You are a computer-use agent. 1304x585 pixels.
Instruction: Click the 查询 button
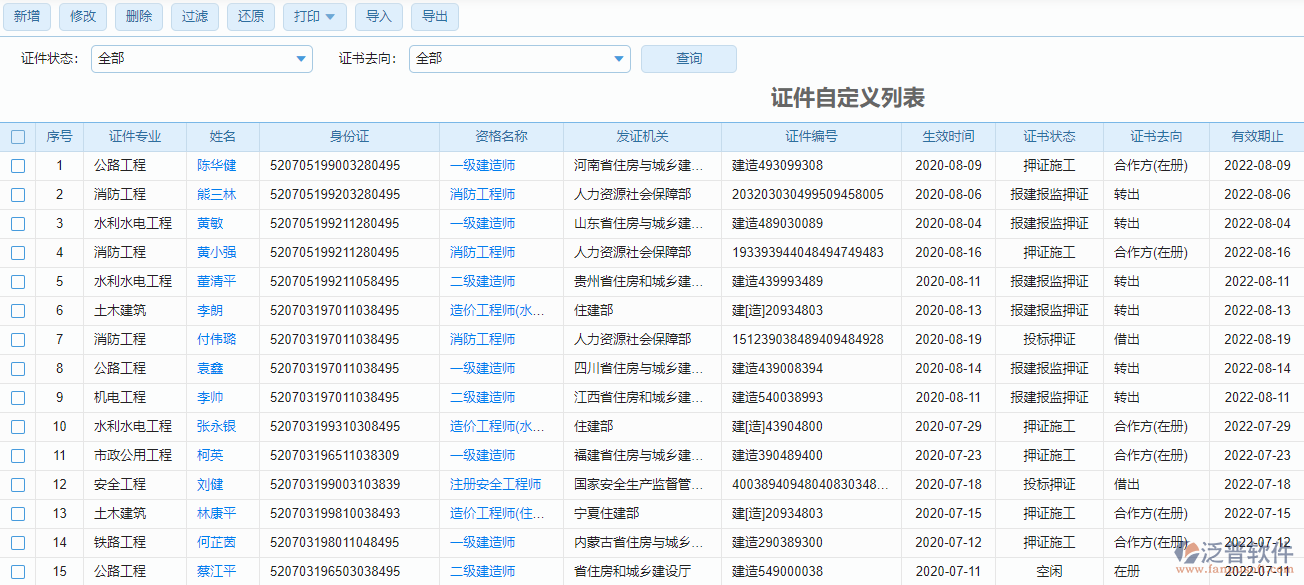click(689, 59)
